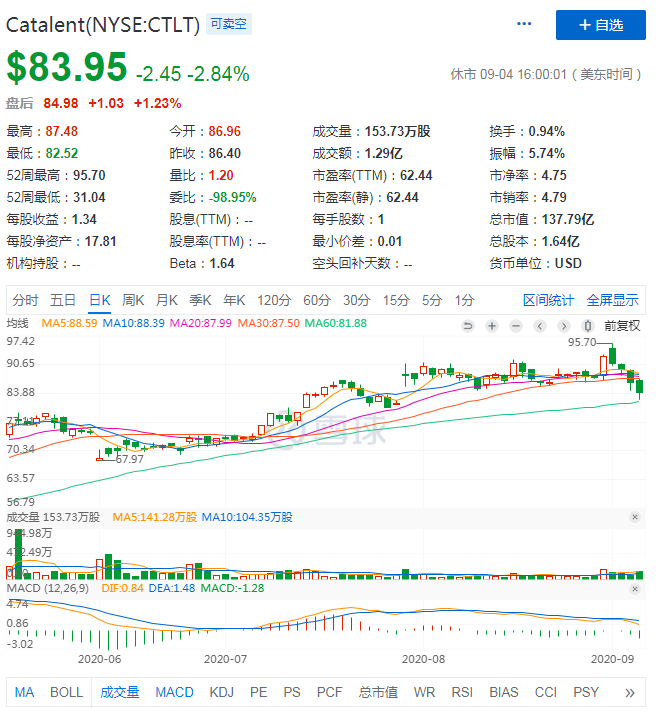Toggle the CCI indicator

(x=545, y=692)
